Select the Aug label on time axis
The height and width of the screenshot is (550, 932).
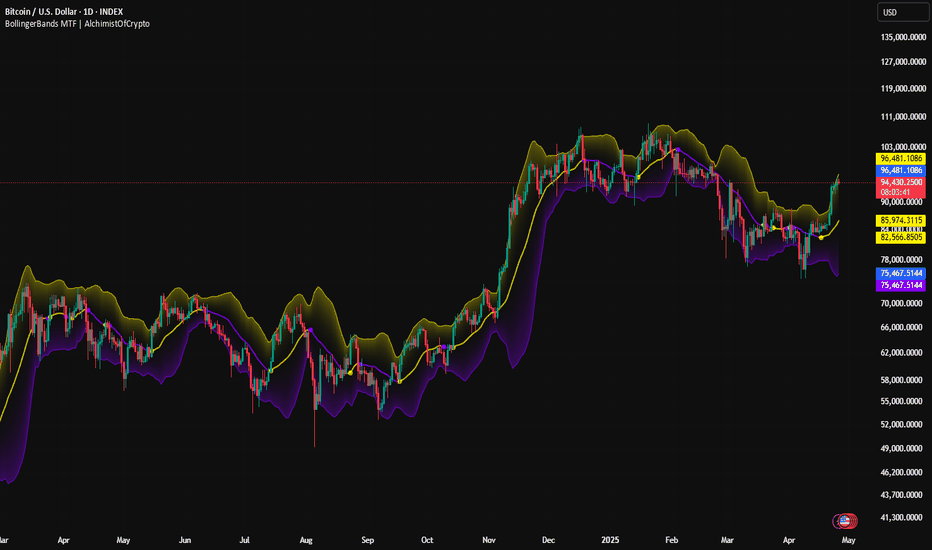click(x=306, y=540)
